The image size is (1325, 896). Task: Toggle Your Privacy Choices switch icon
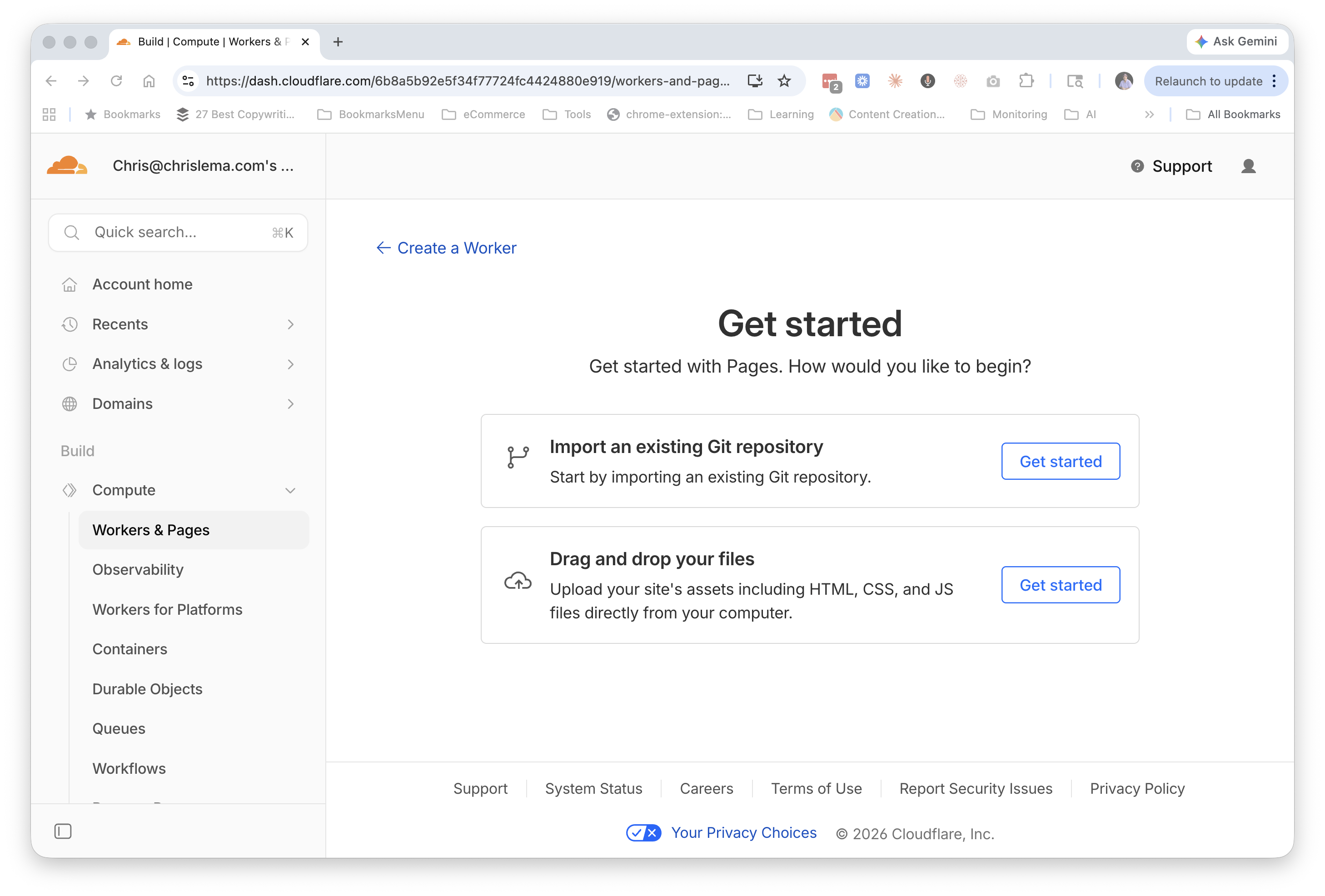tap(643, 833)
